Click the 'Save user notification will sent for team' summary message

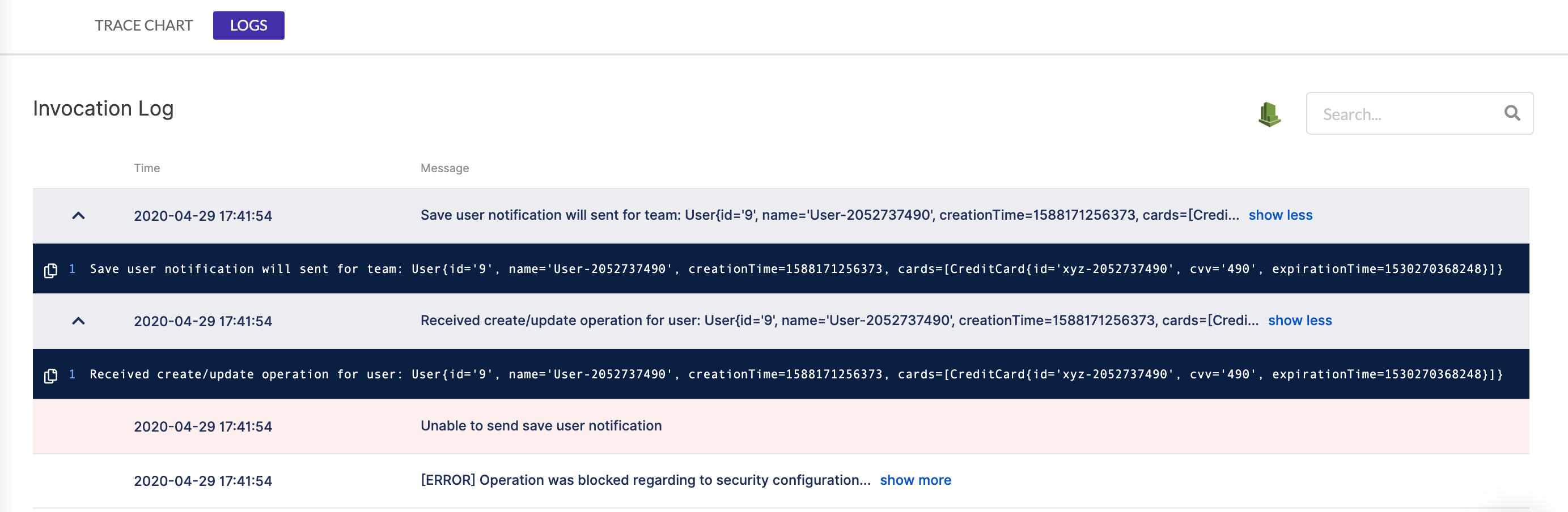(830, 215)
